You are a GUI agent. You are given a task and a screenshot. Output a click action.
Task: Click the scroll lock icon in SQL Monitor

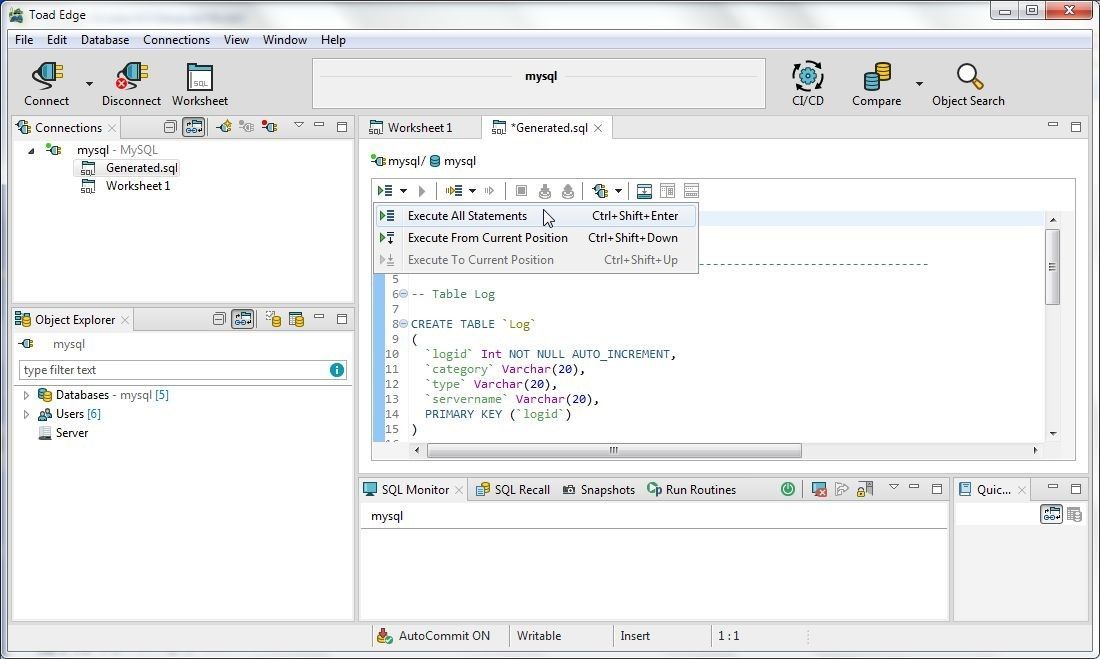[x=865, y=489]
